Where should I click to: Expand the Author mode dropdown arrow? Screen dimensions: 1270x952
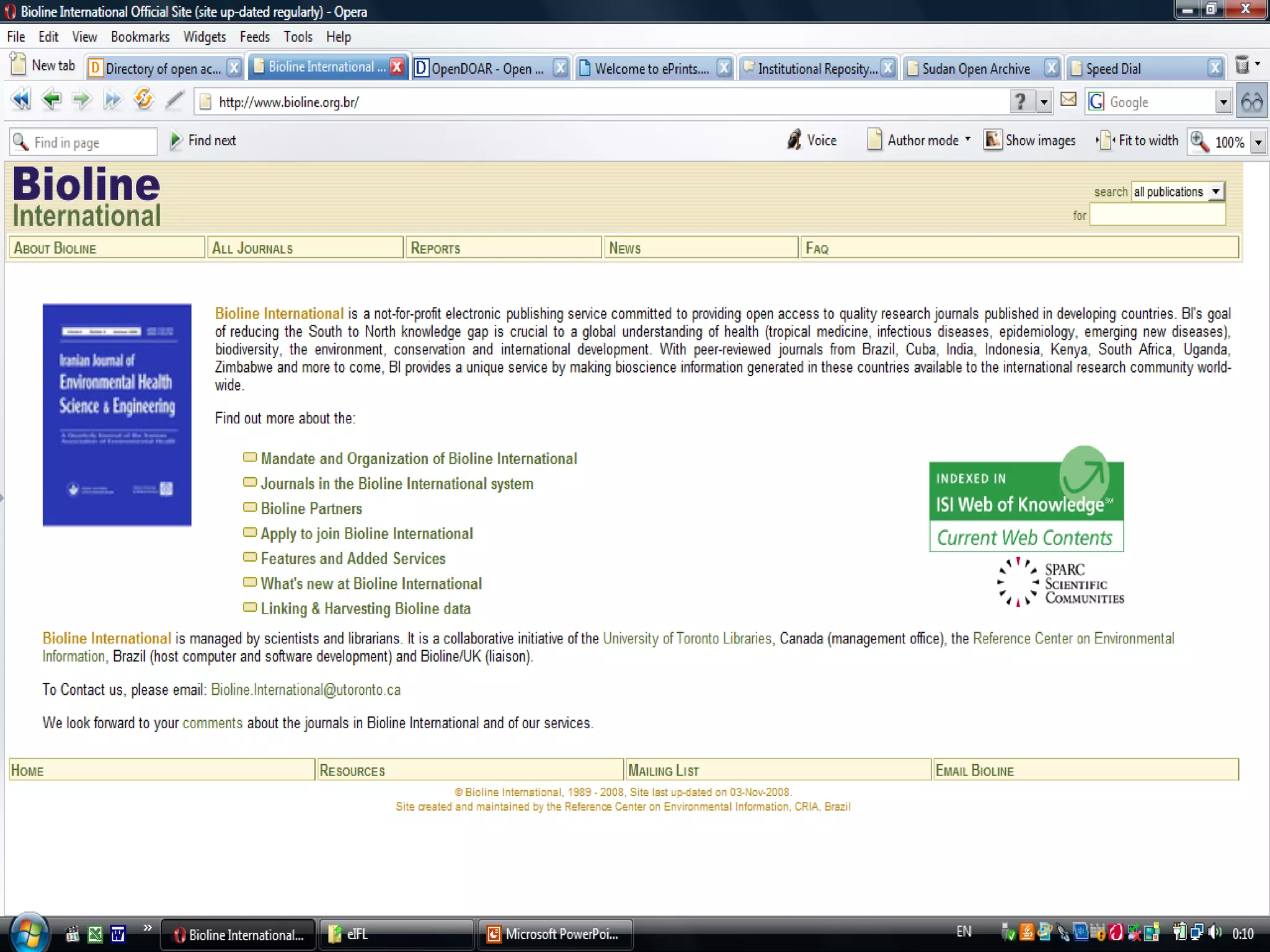click(968, 139)
